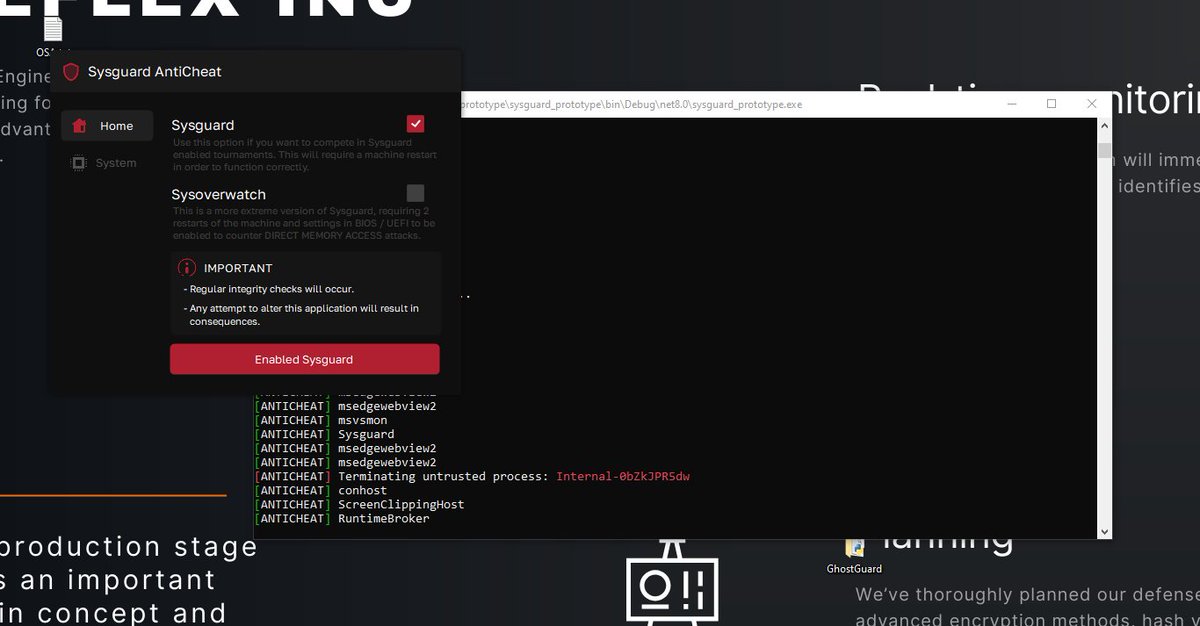Click the 'RuntimeBroker' console line
1200x626 pixels.
tap(384, 518)
